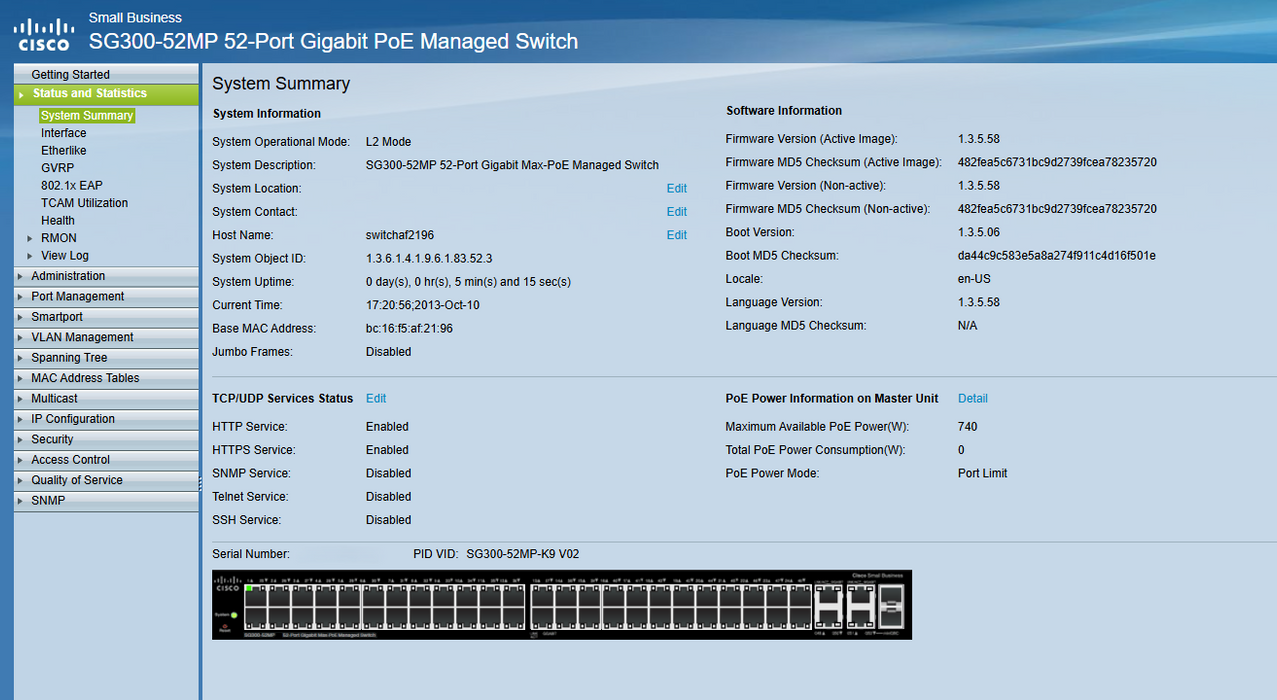Click Maximum Available PoE Power 740
Screen dimensions: 1277x700
coord(968,427)
